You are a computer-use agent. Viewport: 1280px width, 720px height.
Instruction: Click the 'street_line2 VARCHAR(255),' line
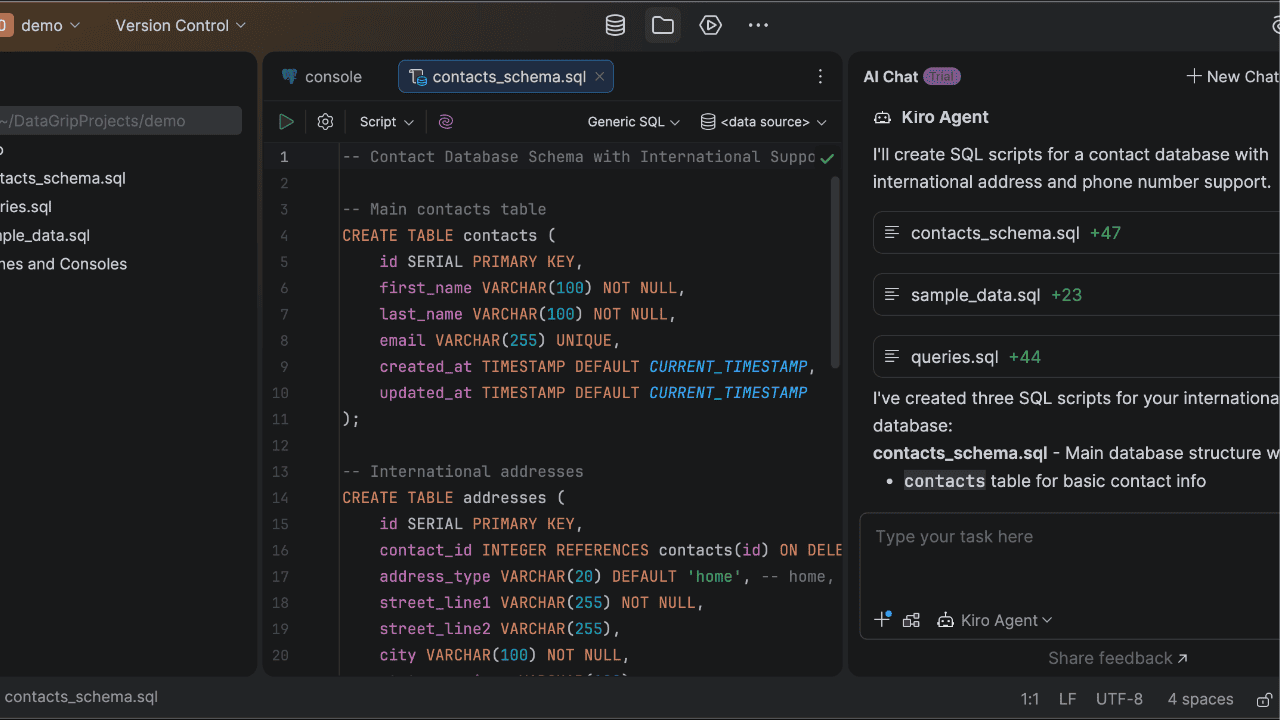pos(500,629)
